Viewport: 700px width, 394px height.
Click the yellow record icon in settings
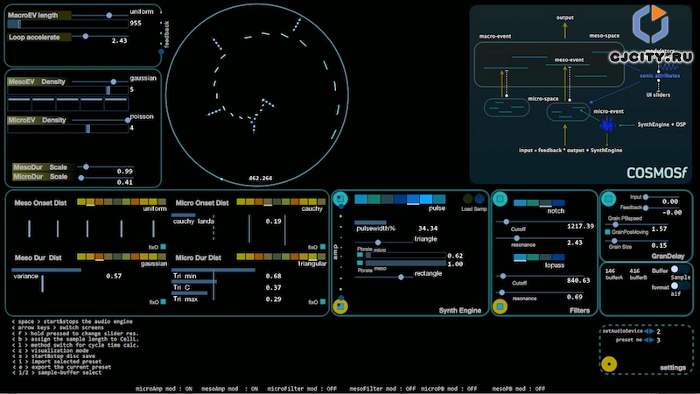coord(609,364)
